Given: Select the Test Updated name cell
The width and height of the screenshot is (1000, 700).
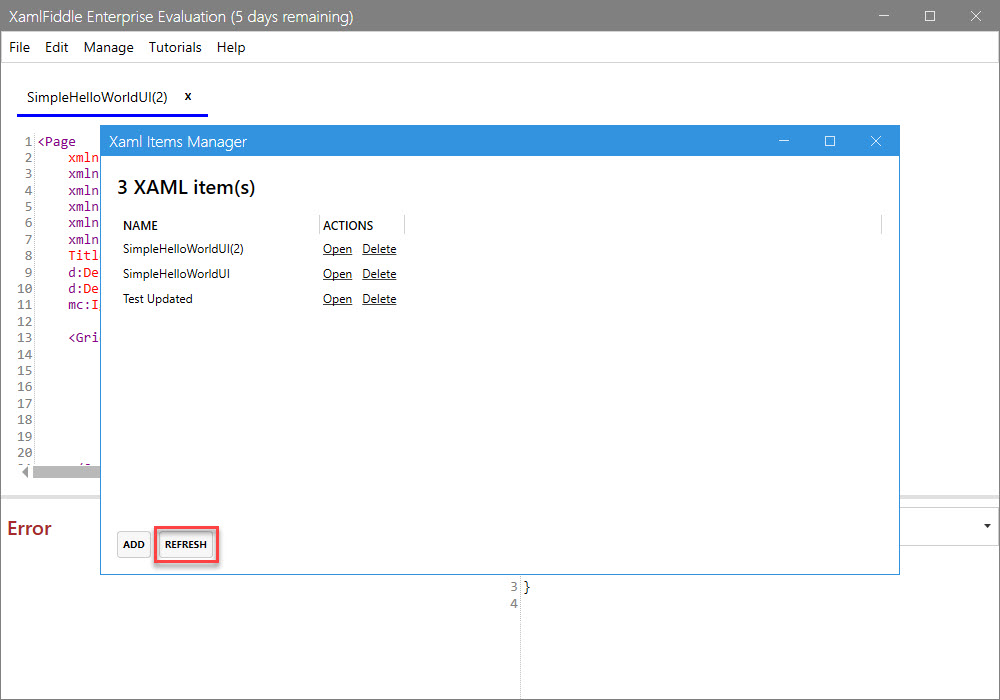Looking at the screenshot, I should [158, 298].
